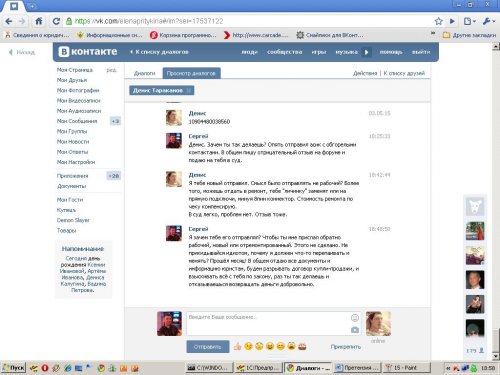This screenshot has height=375, width=500.
Task: Open the browser wrench settings menu
Action: (488, 21)
